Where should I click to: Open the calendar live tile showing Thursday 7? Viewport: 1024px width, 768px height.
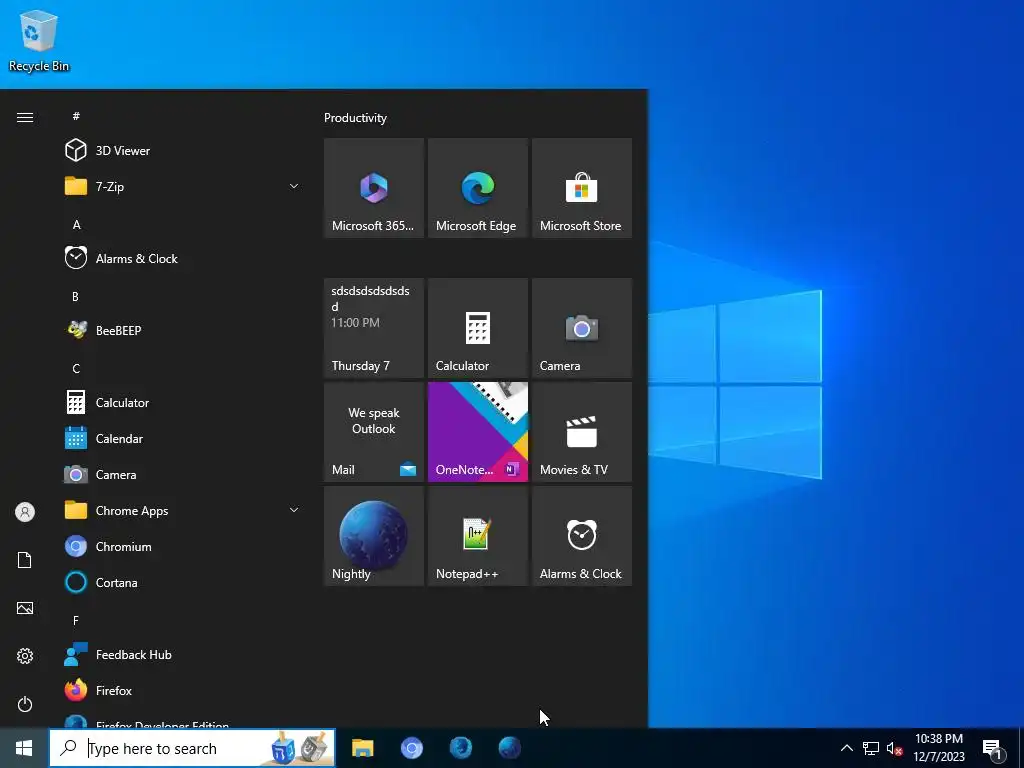(x=374, y=328)
